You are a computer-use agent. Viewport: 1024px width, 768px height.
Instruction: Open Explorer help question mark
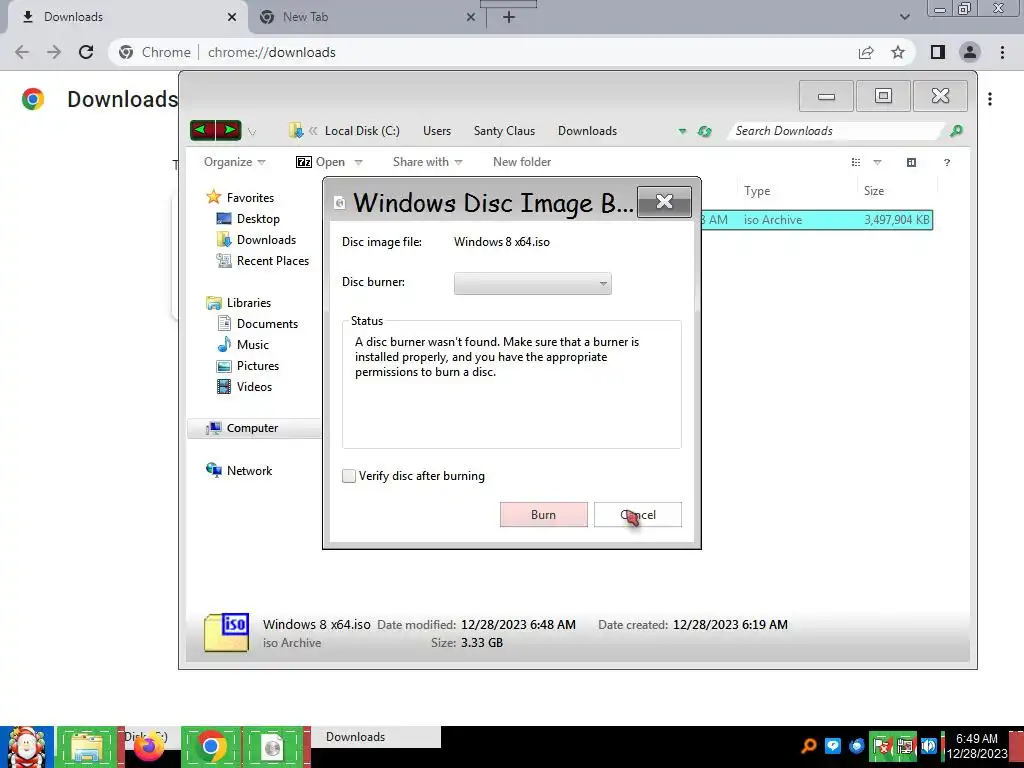coord(946,163)
